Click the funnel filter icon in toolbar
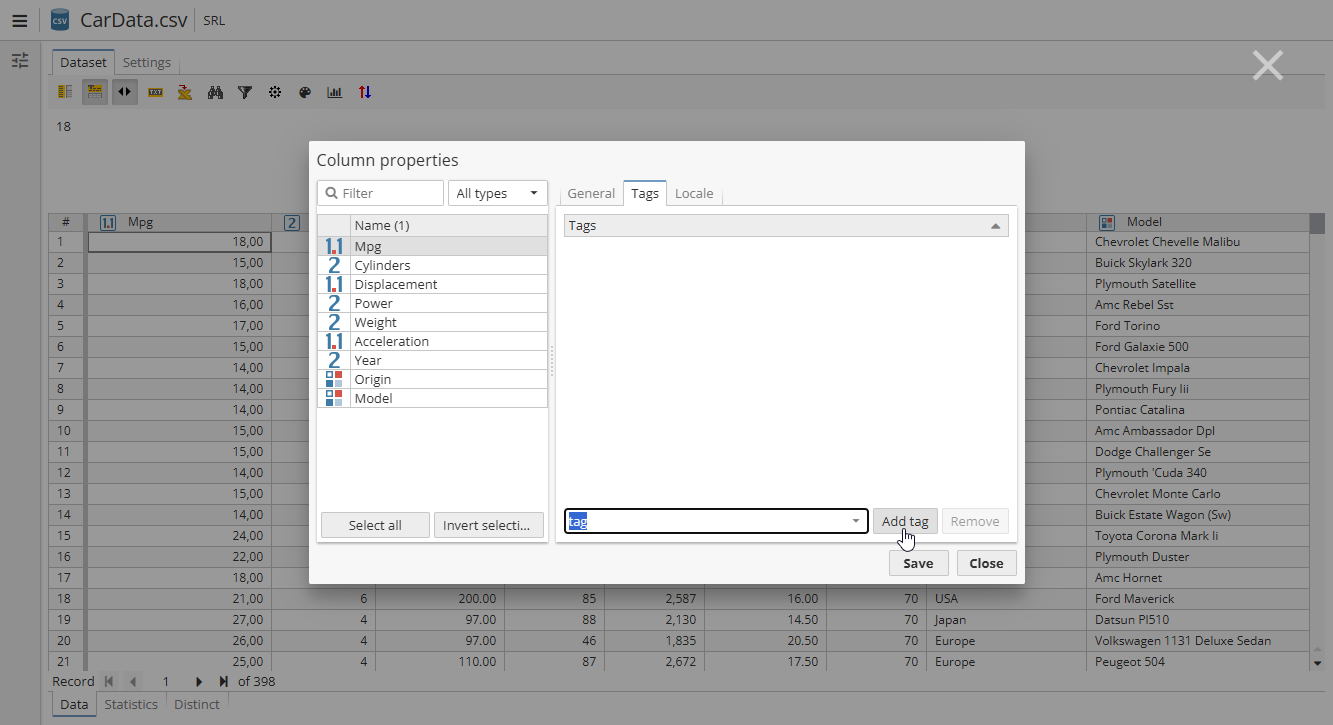 point(245,92)
